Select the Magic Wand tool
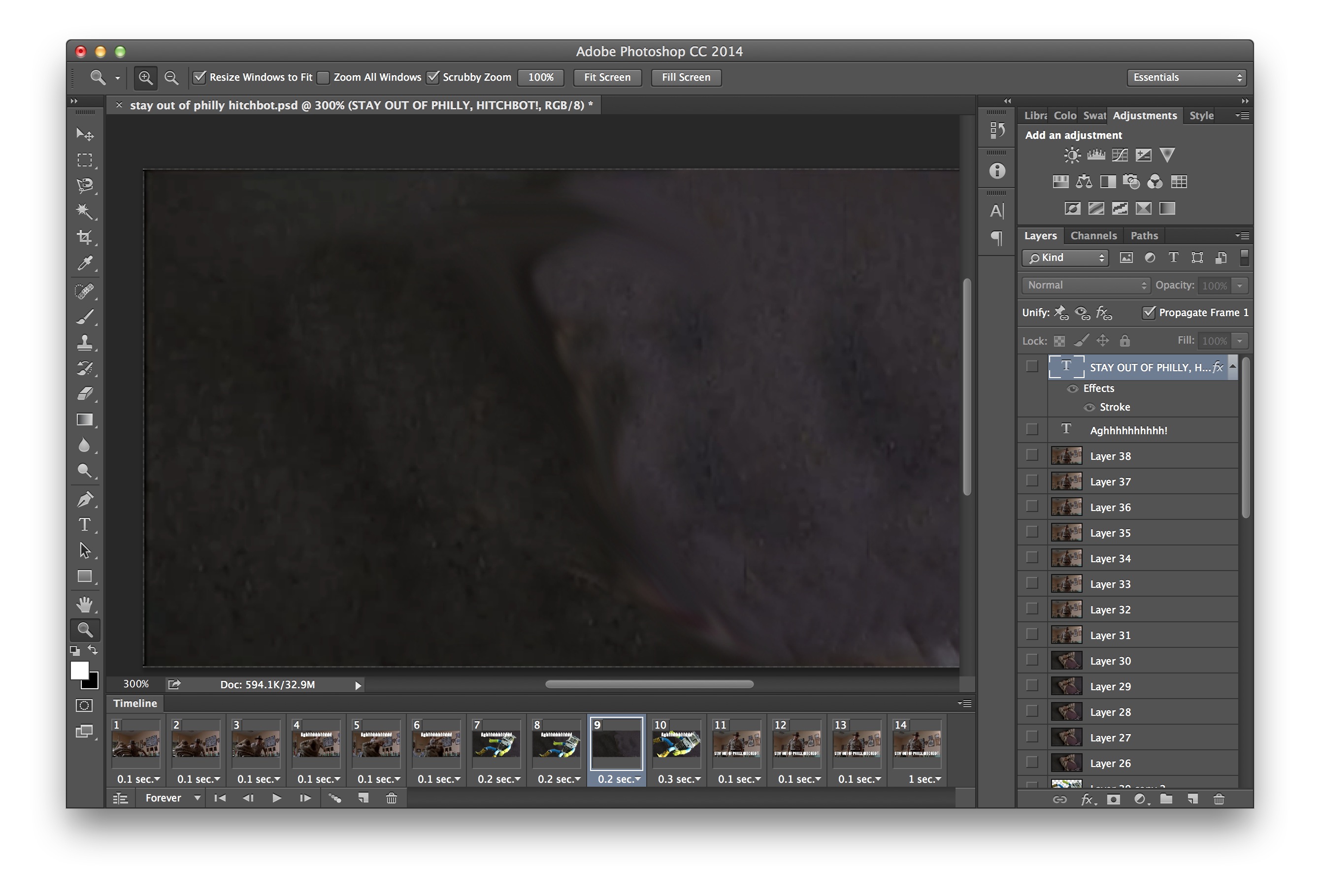 (85, 211)
